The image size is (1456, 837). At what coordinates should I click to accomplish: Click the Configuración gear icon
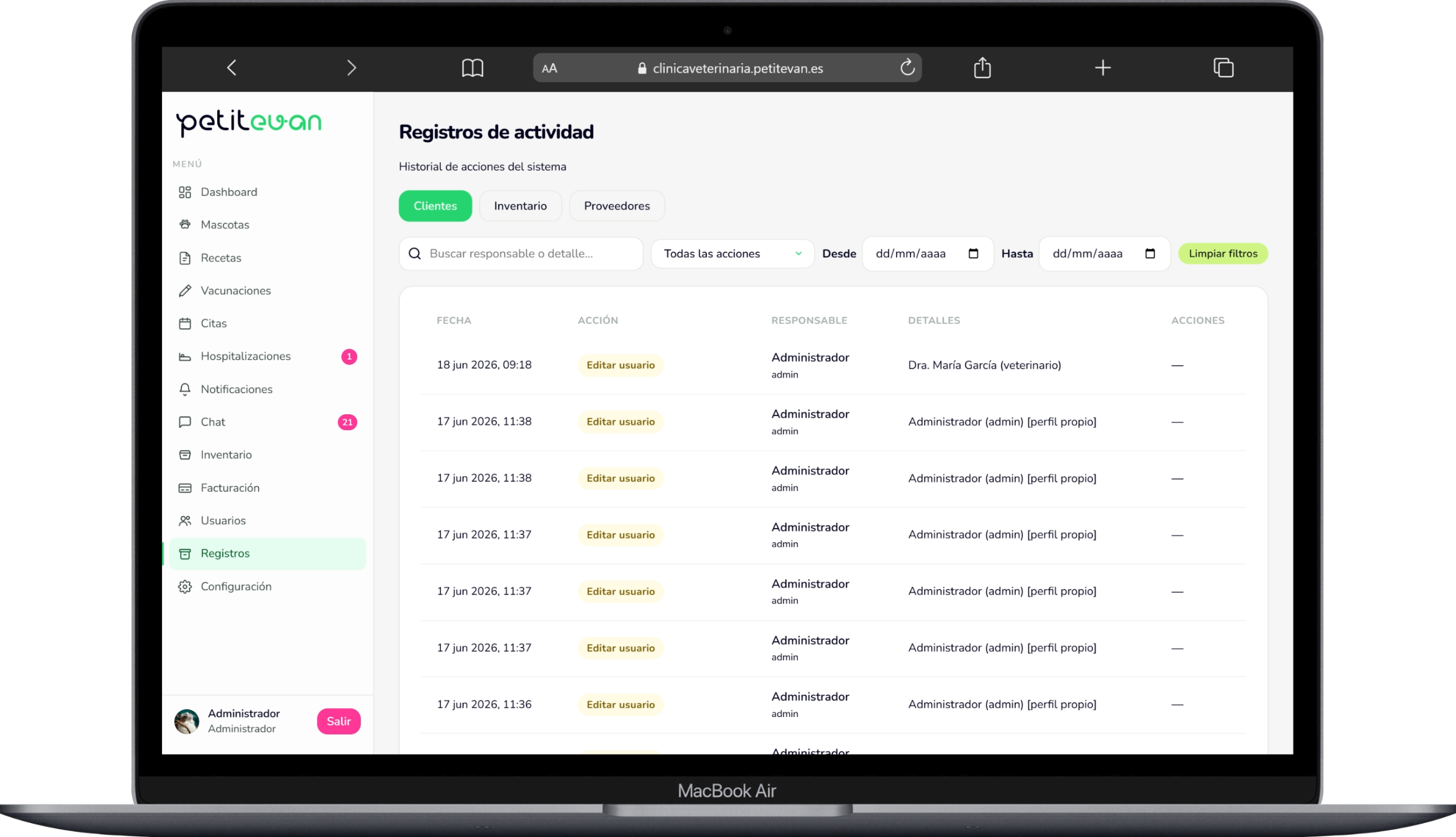[x=184, y=587]
